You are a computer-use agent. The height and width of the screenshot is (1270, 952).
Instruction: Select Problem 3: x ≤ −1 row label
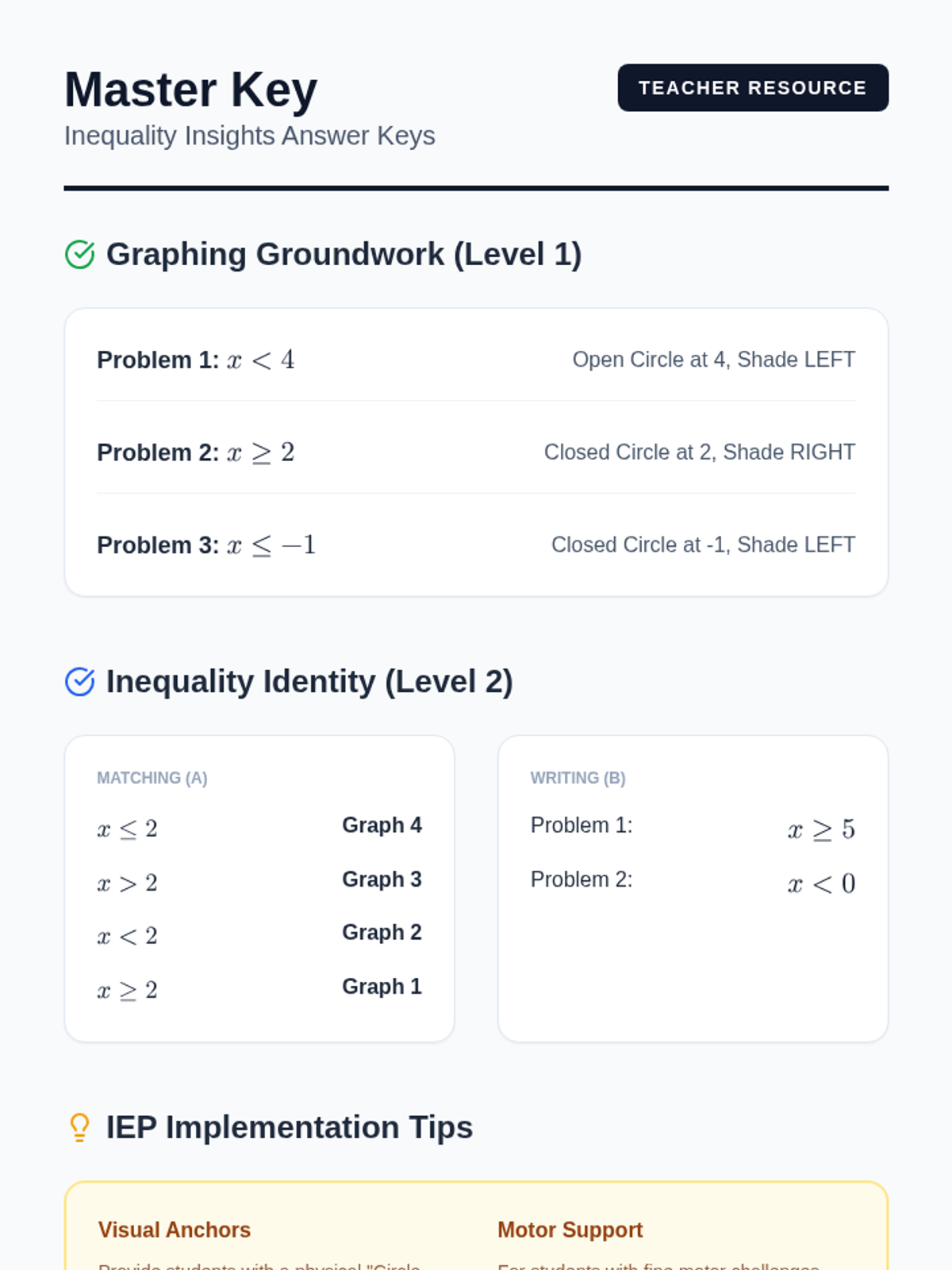(x=206, y=545)
